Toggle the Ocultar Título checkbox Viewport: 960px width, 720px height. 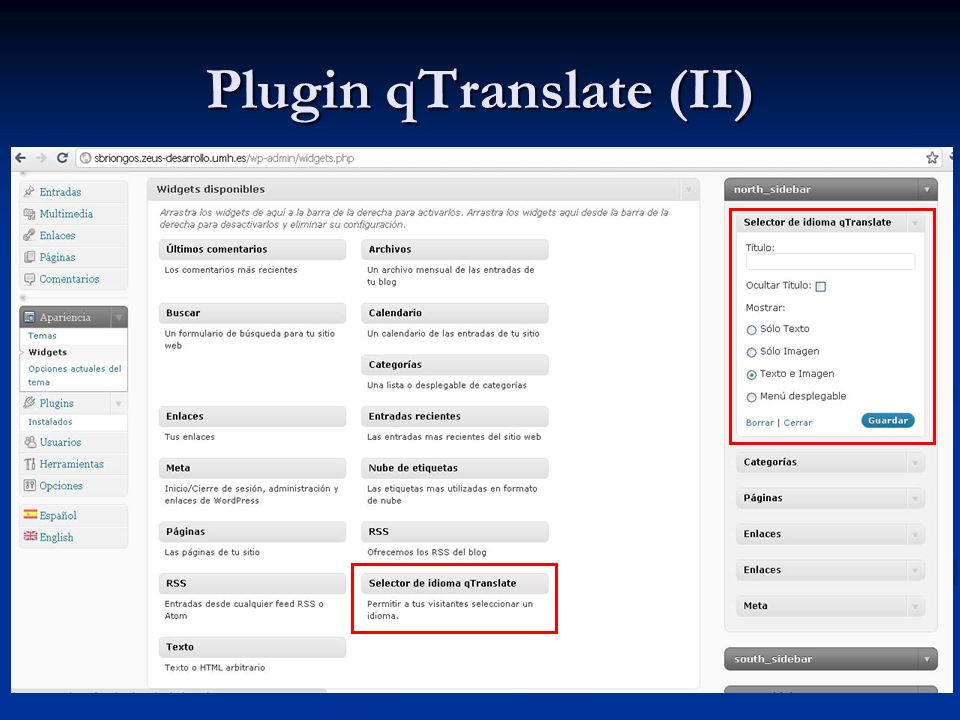(821, 287)
